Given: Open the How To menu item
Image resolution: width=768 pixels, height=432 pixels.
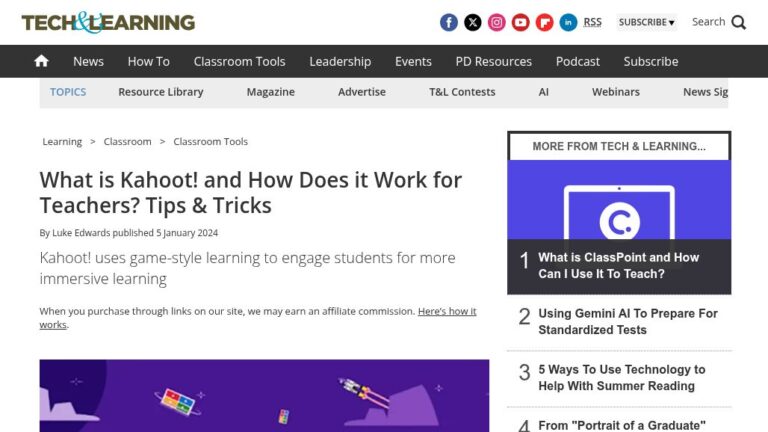Looking at the screenshot, I should pyautogui.click(x=148, y=61).
